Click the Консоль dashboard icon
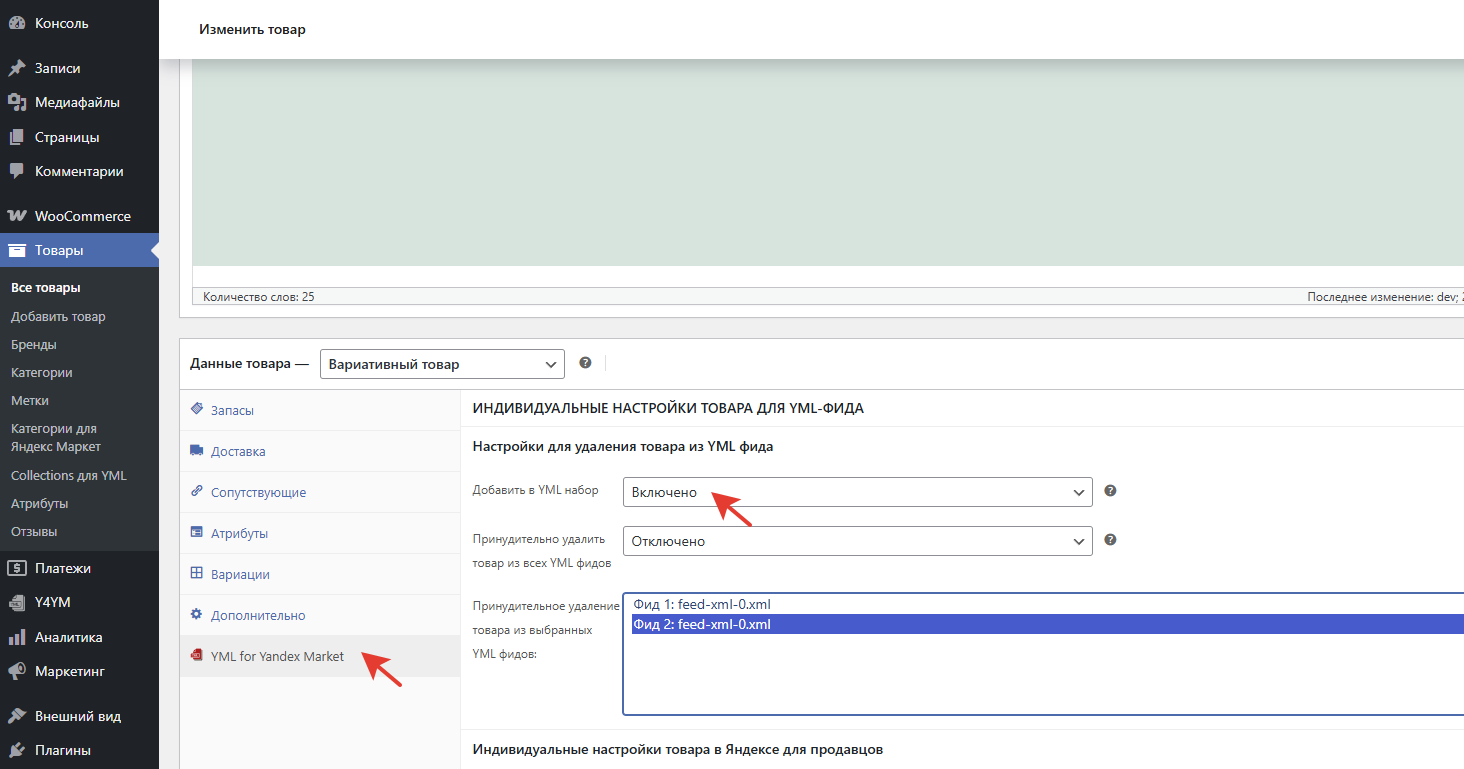The image size is (1464, 769). point(16,23)
